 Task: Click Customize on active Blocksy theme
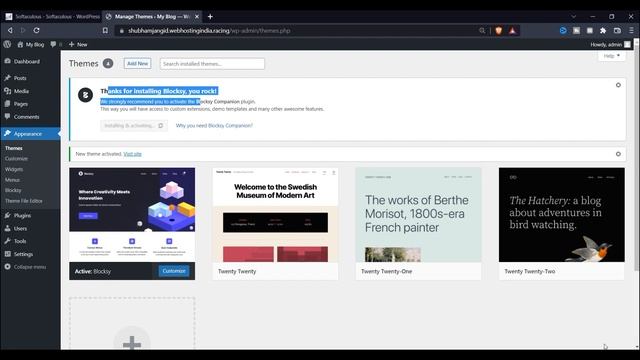174,271
